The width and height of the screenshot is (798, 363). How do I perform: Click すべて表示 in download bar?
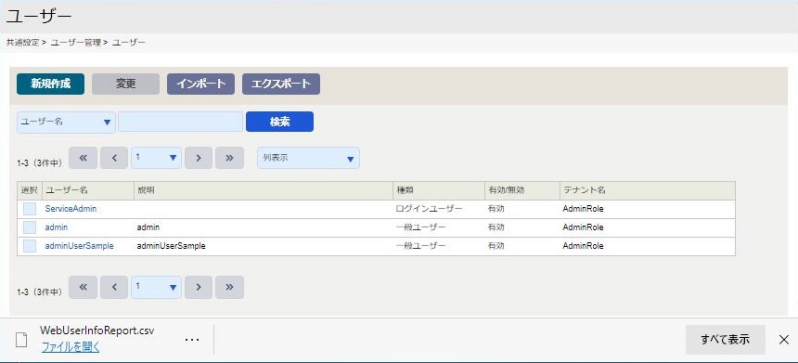coord(725,340)
